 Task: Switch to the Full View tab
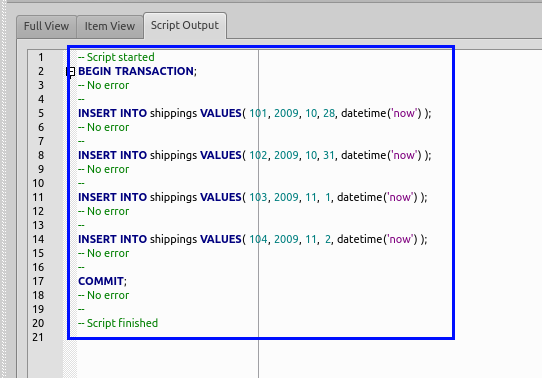(46, 26)
